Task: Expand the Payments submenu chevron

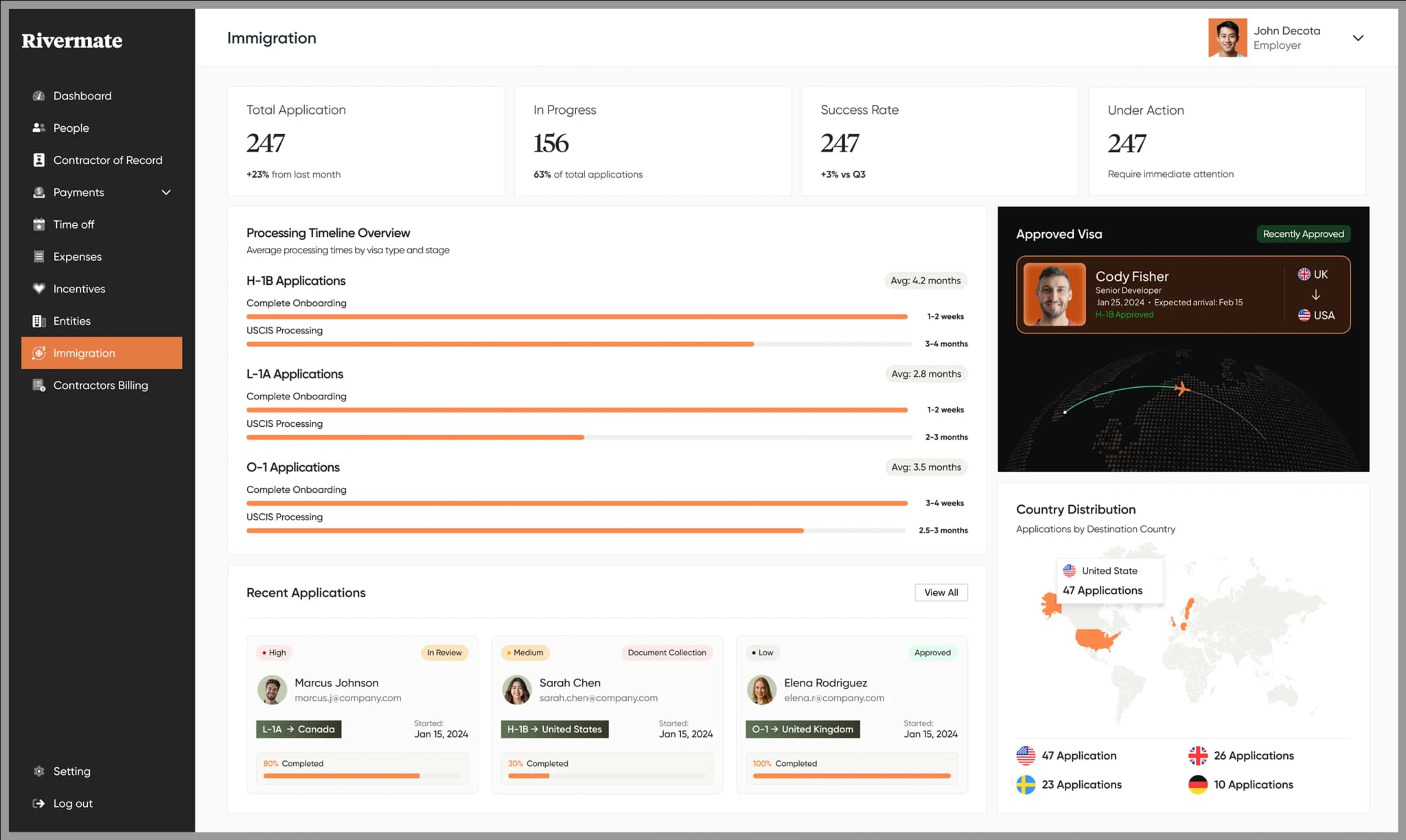Action: (x=165, y=192)
